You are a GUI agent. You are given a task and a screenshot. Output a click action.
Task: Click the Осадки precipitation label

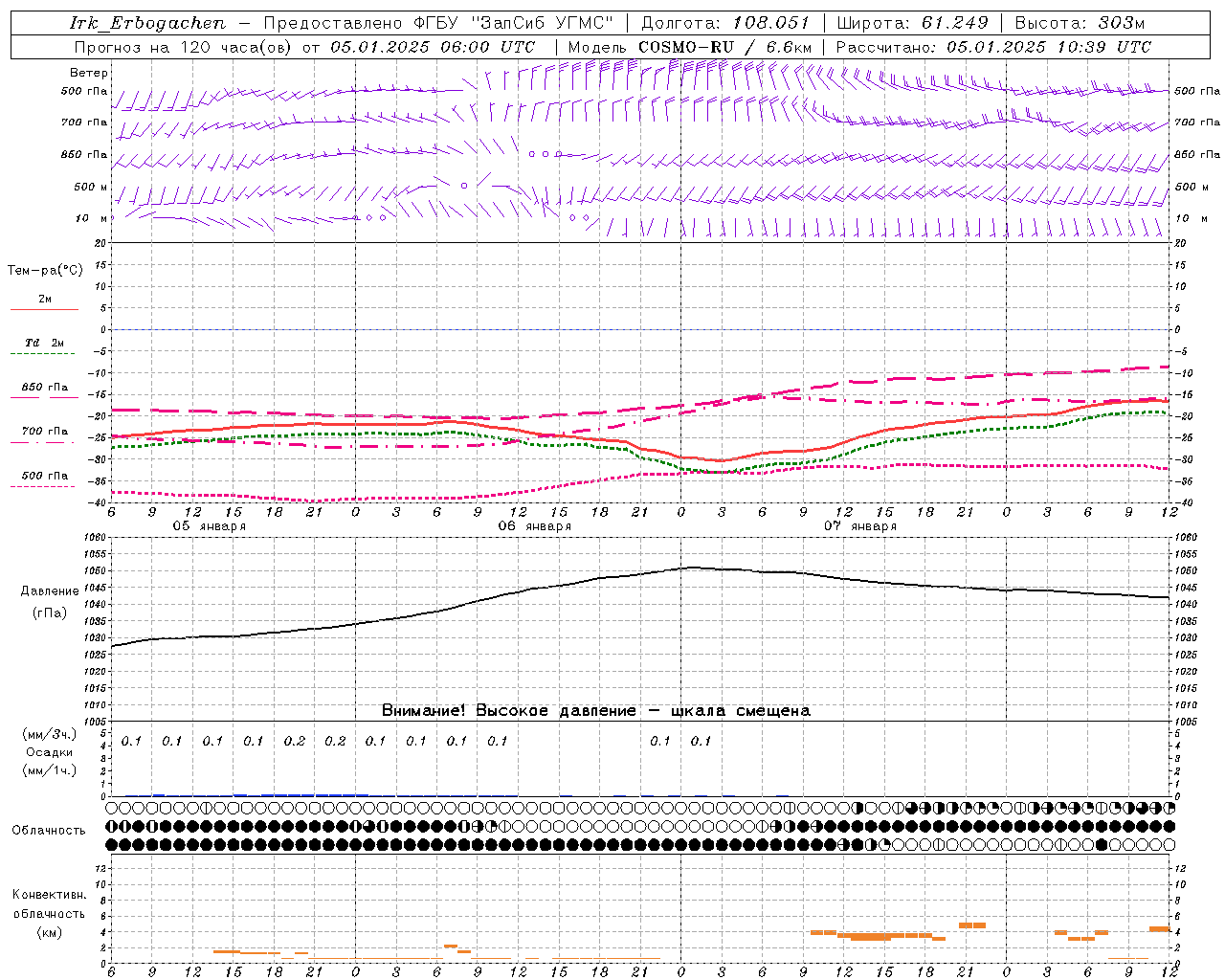[50, 752]
